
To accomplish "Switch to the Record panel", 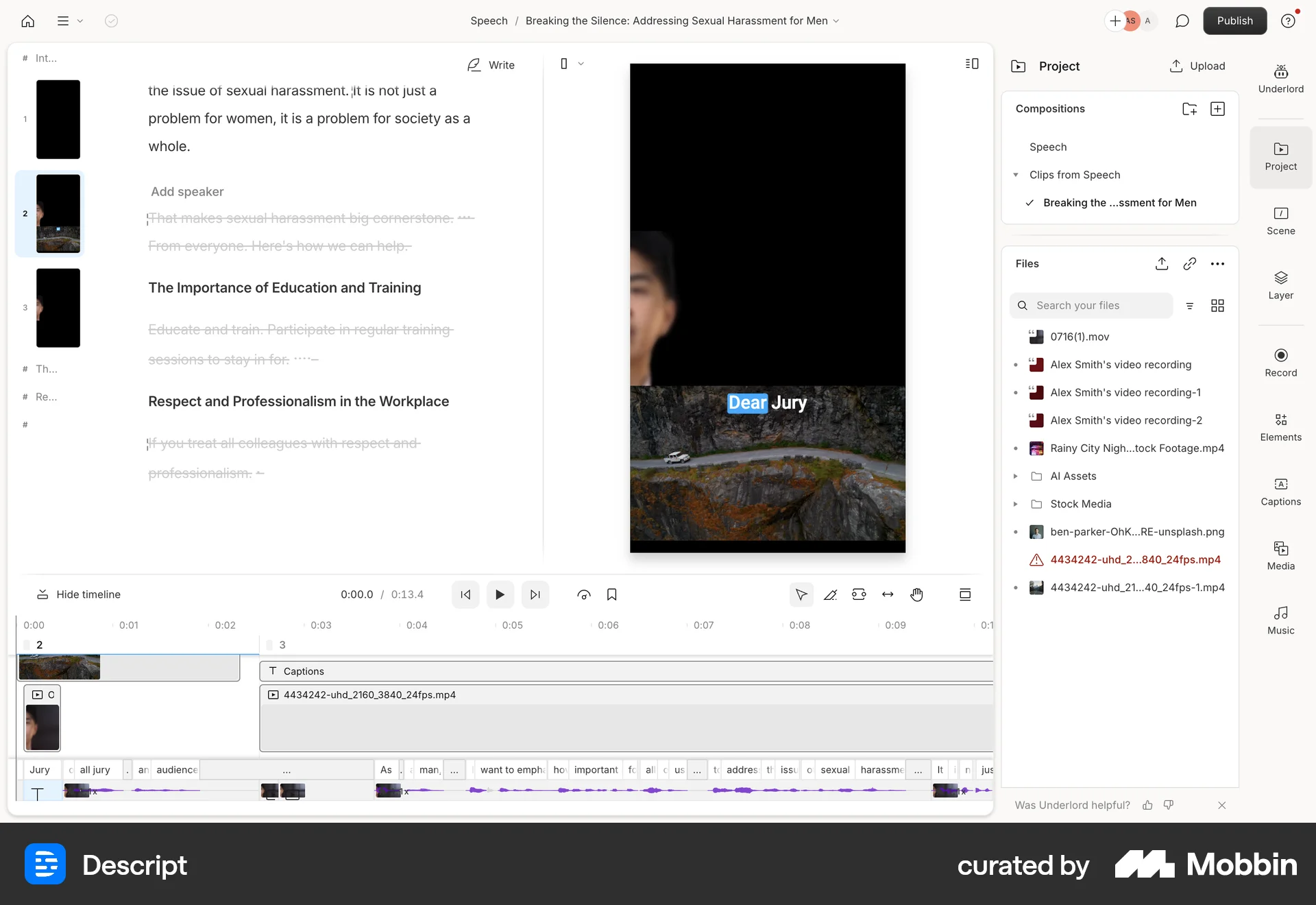I will pyautogui.click(x=1280, y=362).
